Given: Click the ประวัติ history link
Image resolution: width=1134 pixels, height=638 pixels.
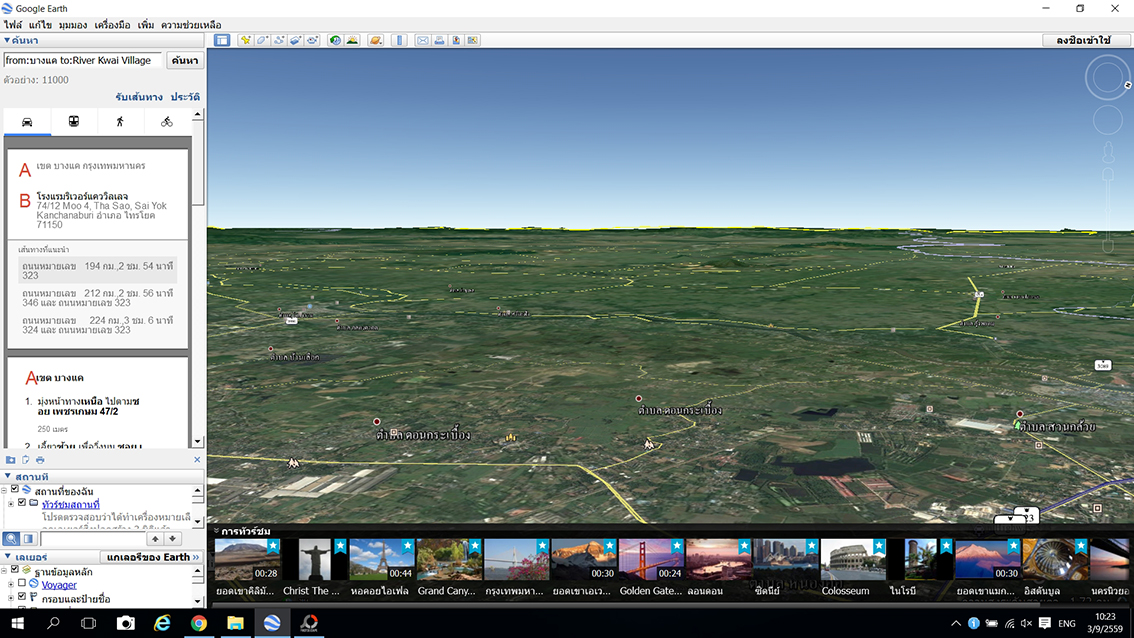Looking at the screenshot, I should (185, 96).
